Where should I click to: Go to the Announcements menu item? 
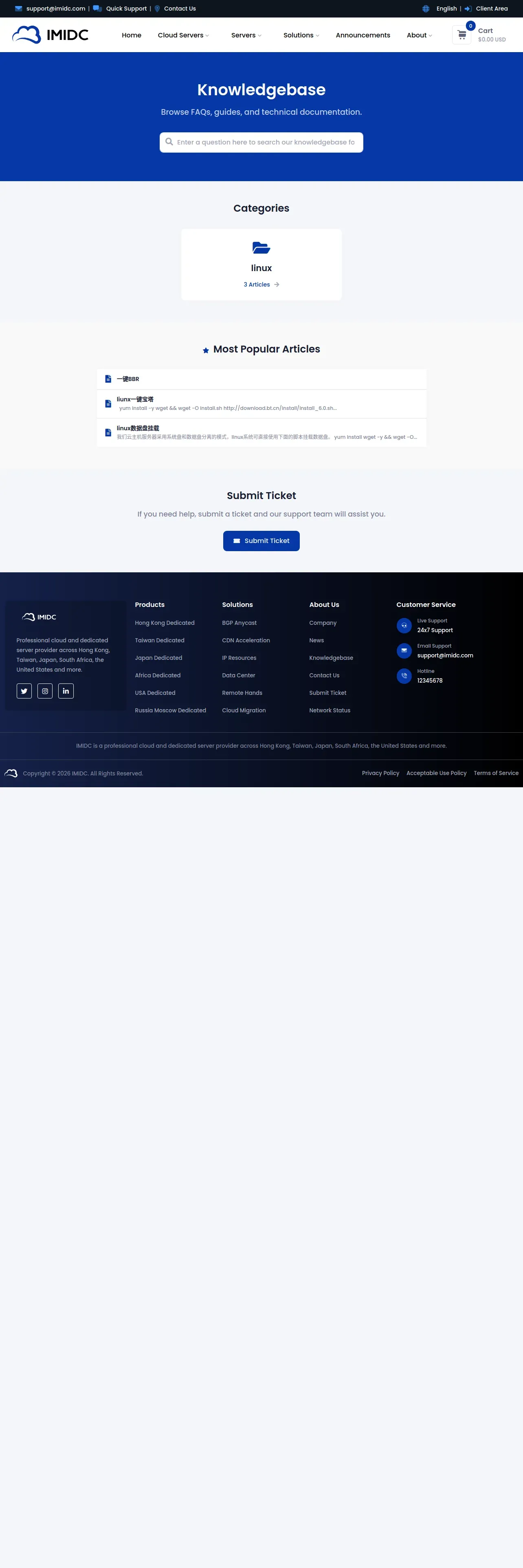pos(363,35)
